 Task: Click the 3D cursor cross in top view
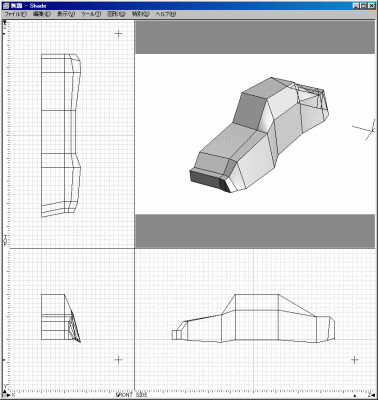point(118,33)
